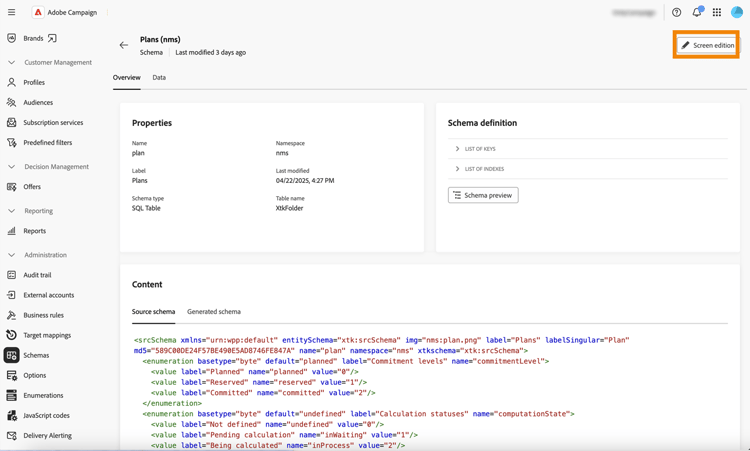Open Brands in the sidebar

(x=34, y=38)
